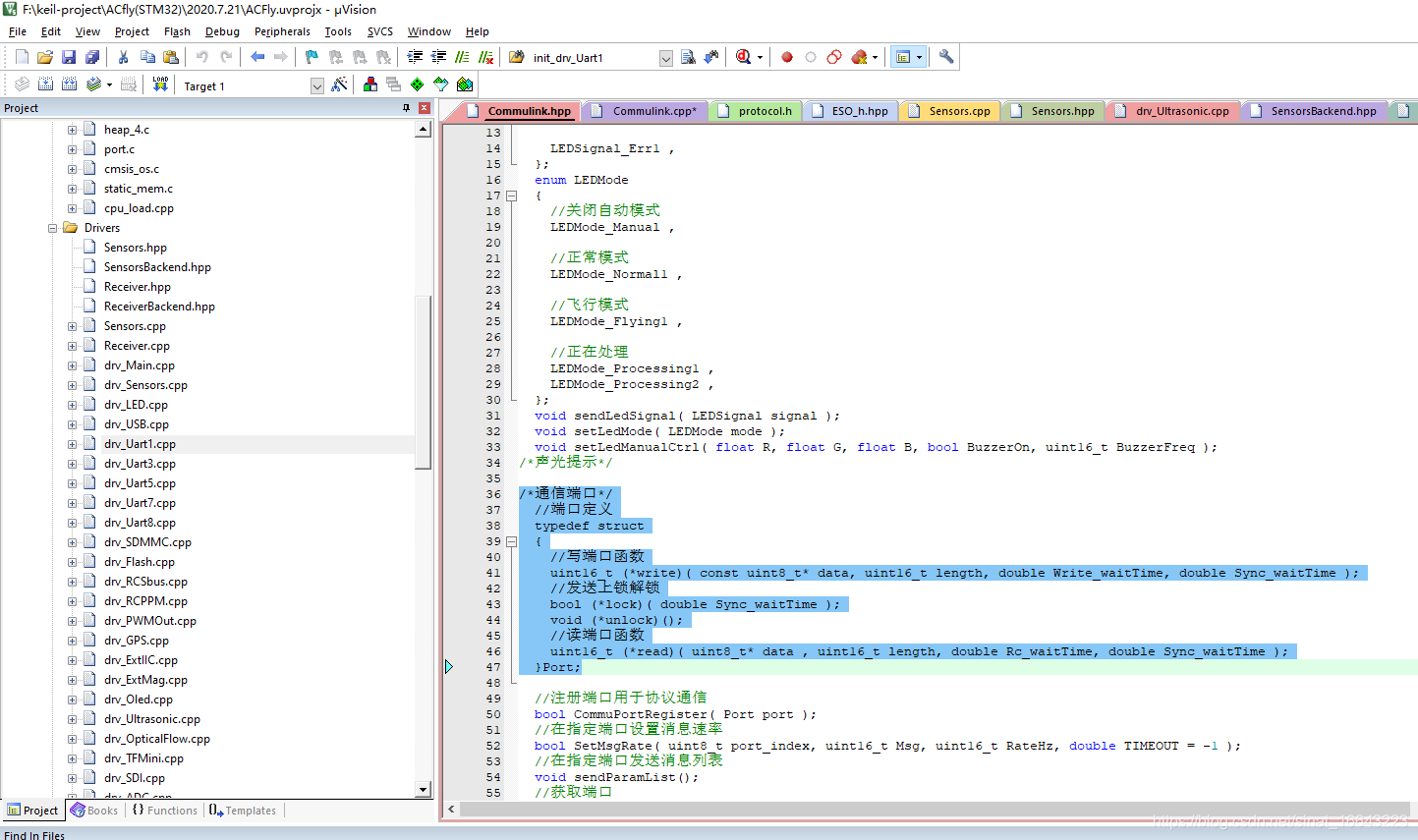
Task: Open the init_drv_Uart1 search dropdown
Action: [665, 58]
